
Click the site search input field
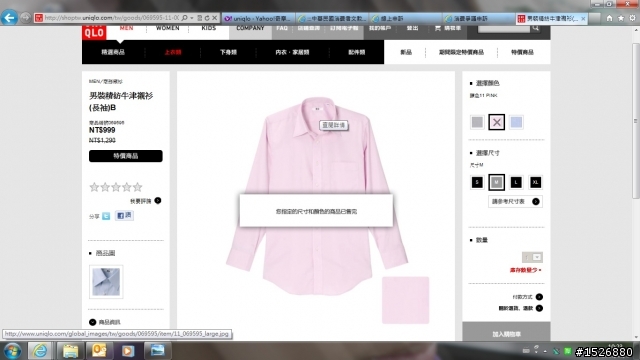point(504,28)
